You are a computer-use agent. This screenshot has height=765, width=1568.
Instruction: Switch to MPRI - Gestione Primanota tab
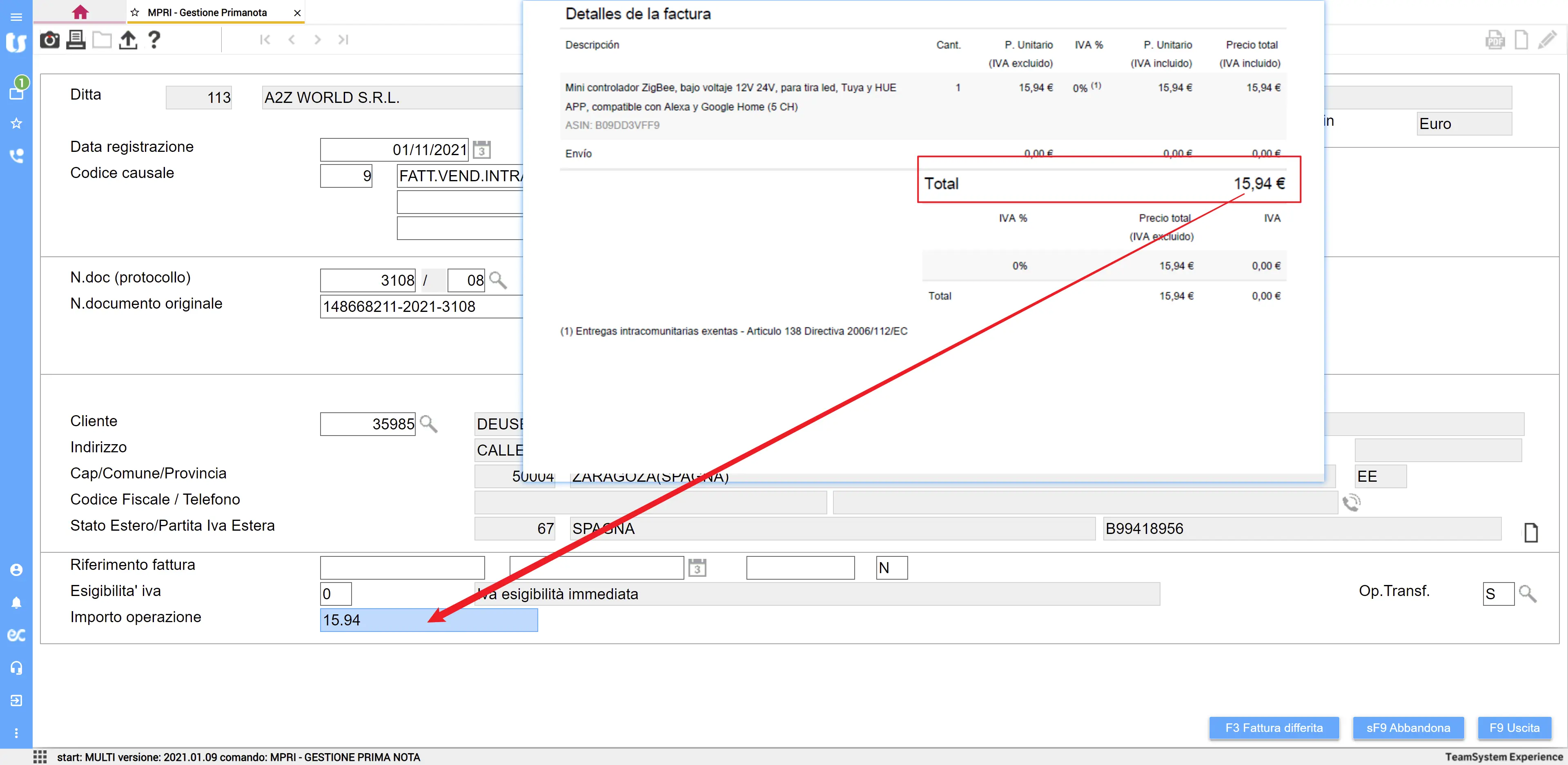(207, 12)
